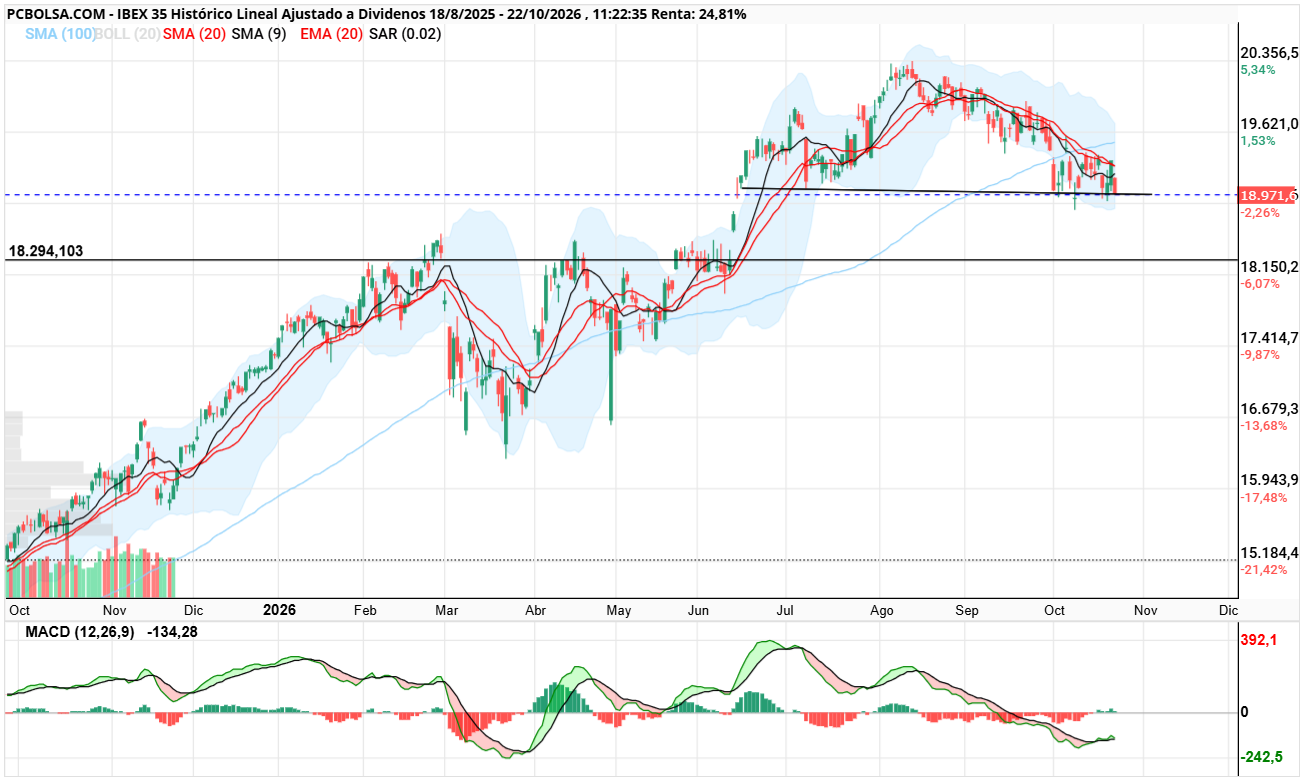Click the 20.356,5 price axis label
Viewport: 1304px width, 781px height.
pyautogui.click(x=1269, y=53)
